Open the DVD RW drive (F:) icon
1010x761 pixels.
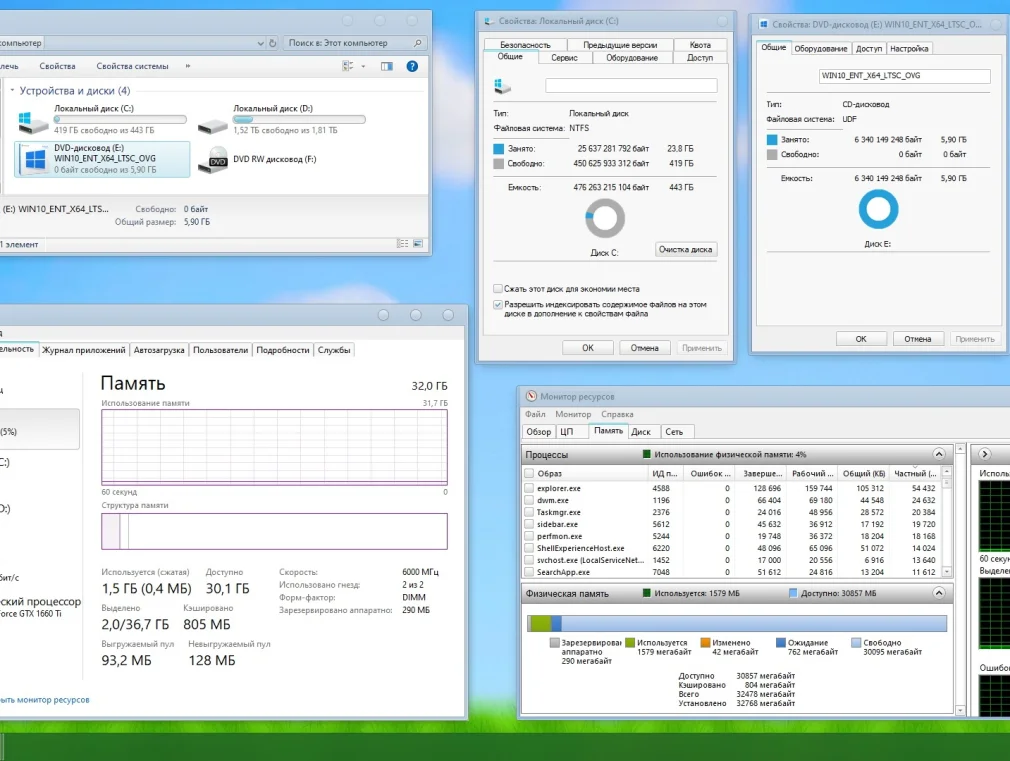click(216, 160)
